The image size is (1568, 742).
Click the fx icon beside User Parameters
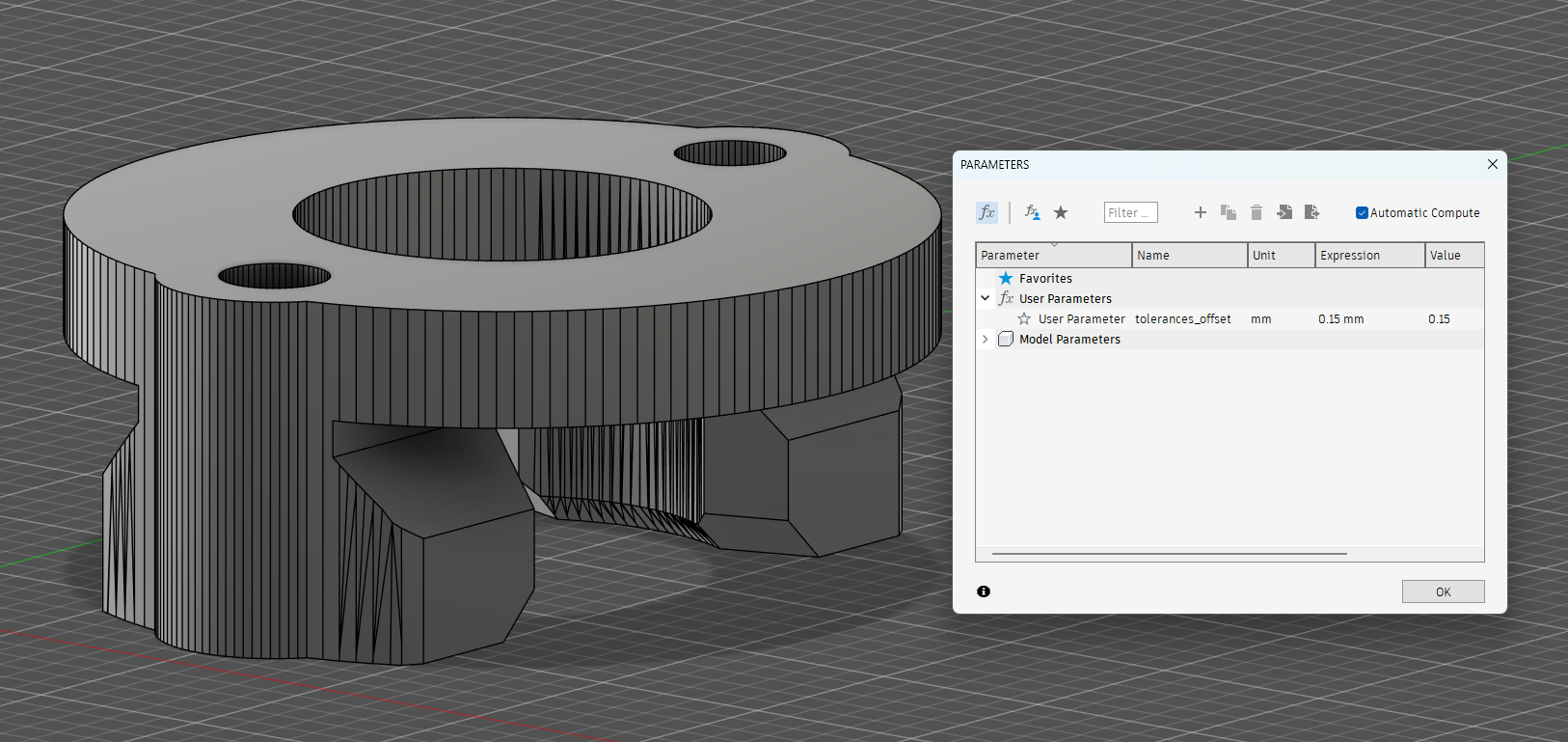click(x=1006, y=298)
